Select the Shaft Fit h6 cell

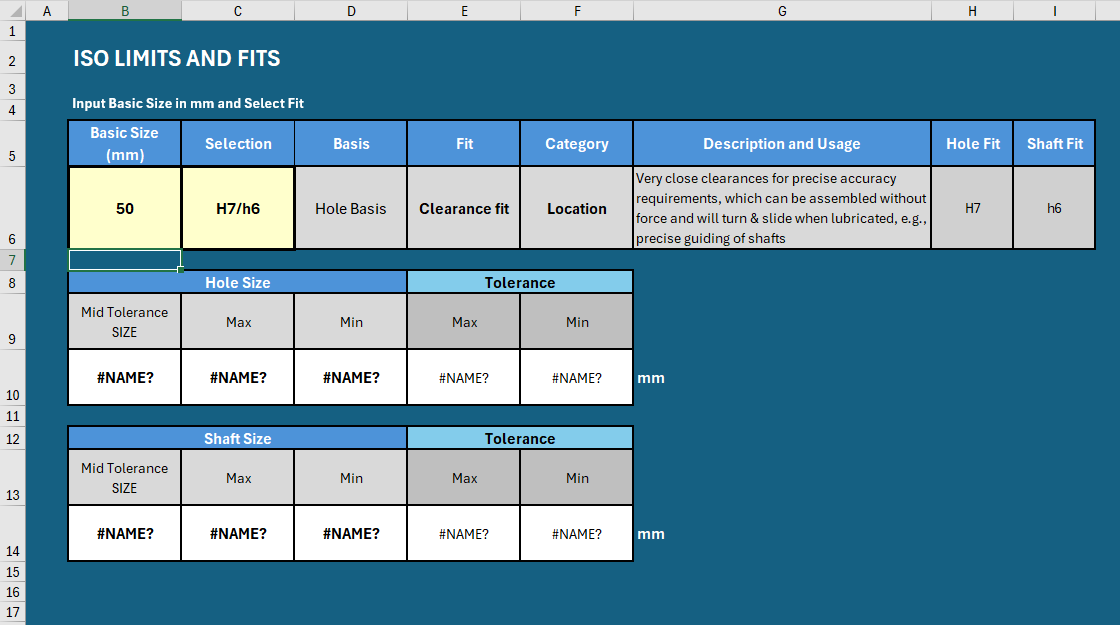pos(1053,207)
